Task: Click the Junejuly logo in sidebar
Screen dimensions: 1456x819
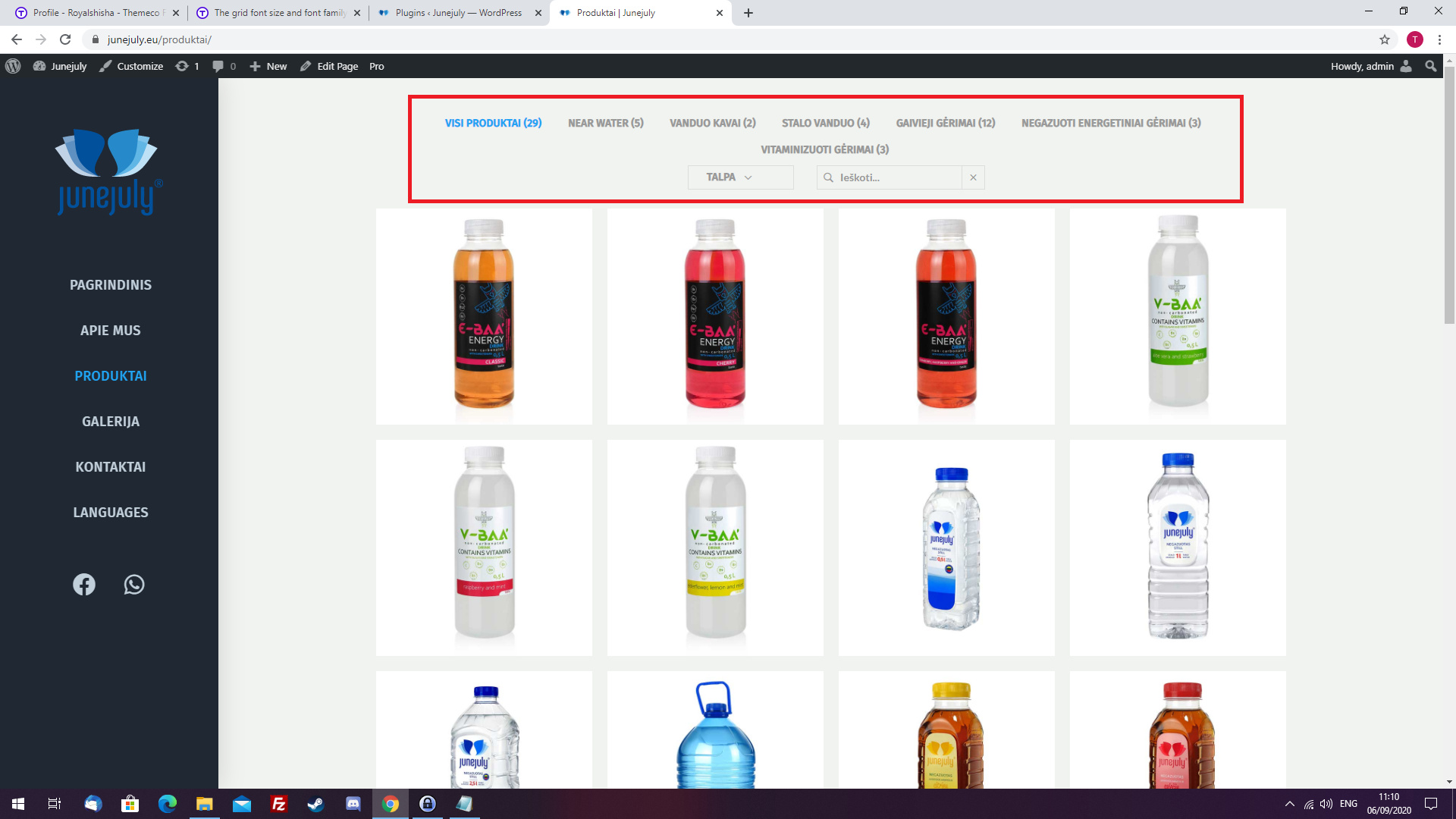Action: pos(108,171)
